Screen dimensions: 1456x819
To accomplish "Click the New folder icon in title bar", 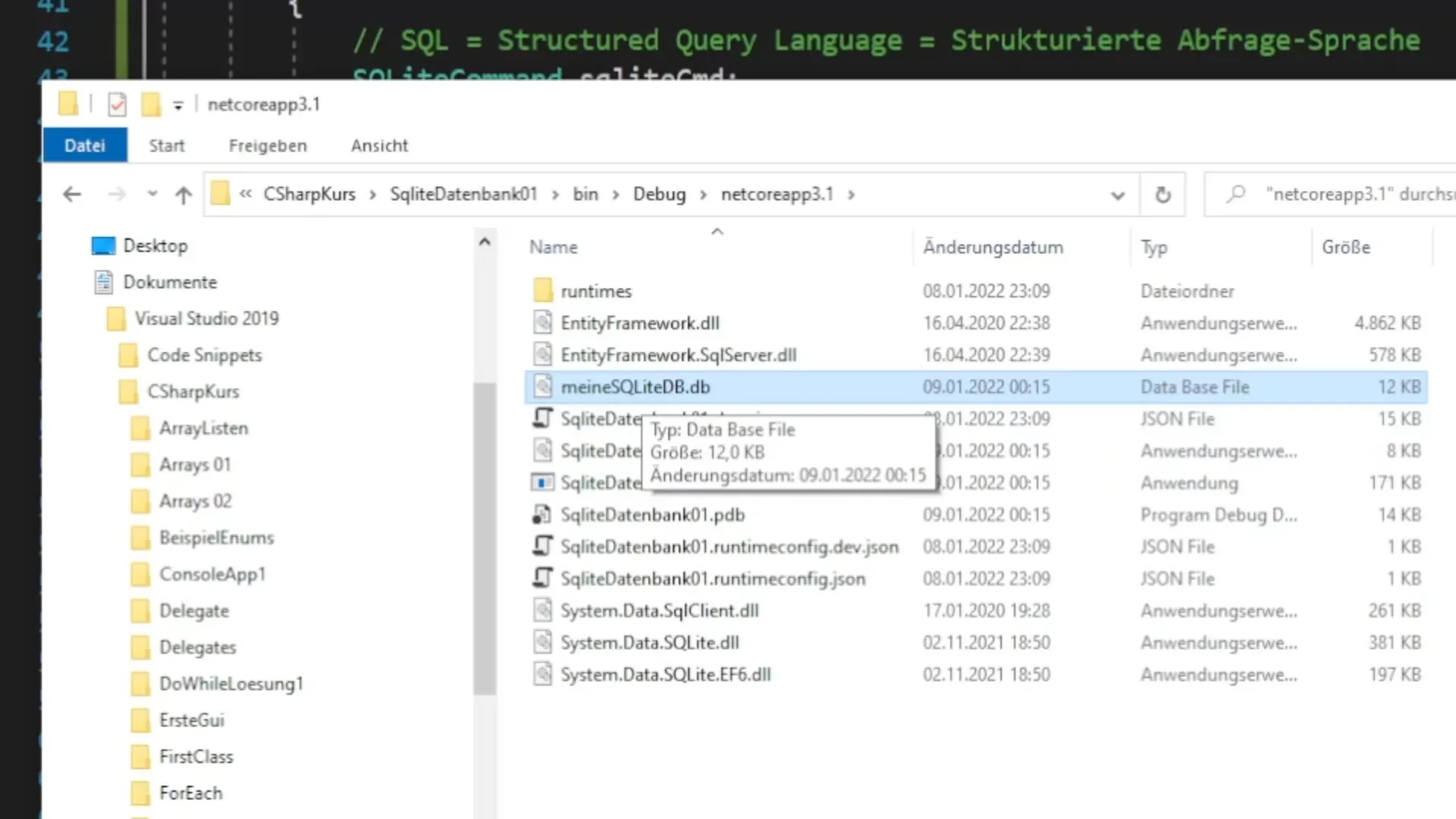I will (x=151, y=104).
